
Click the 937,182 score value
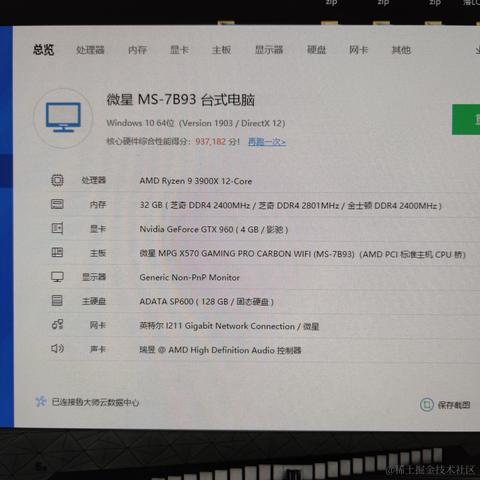[x=211, y=141]
